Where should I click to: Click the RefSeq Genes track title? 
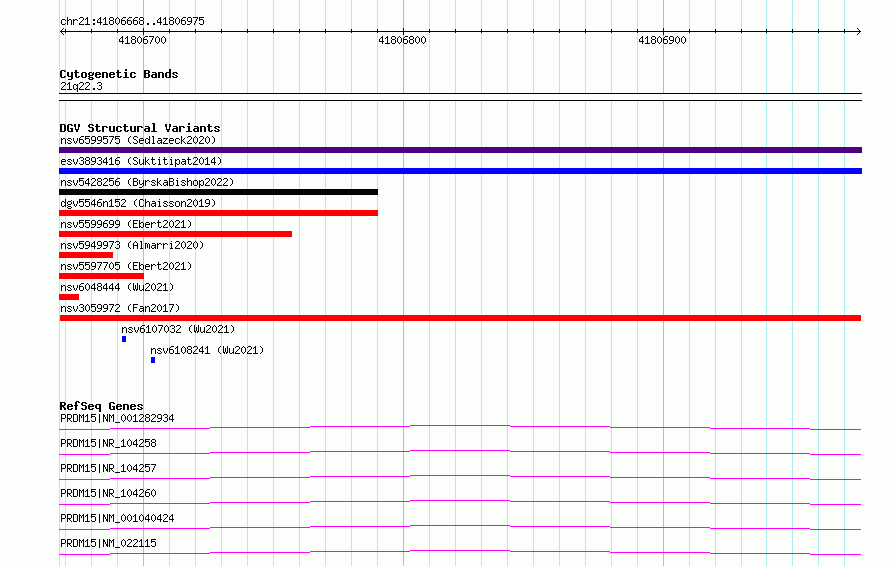(101, 406)
